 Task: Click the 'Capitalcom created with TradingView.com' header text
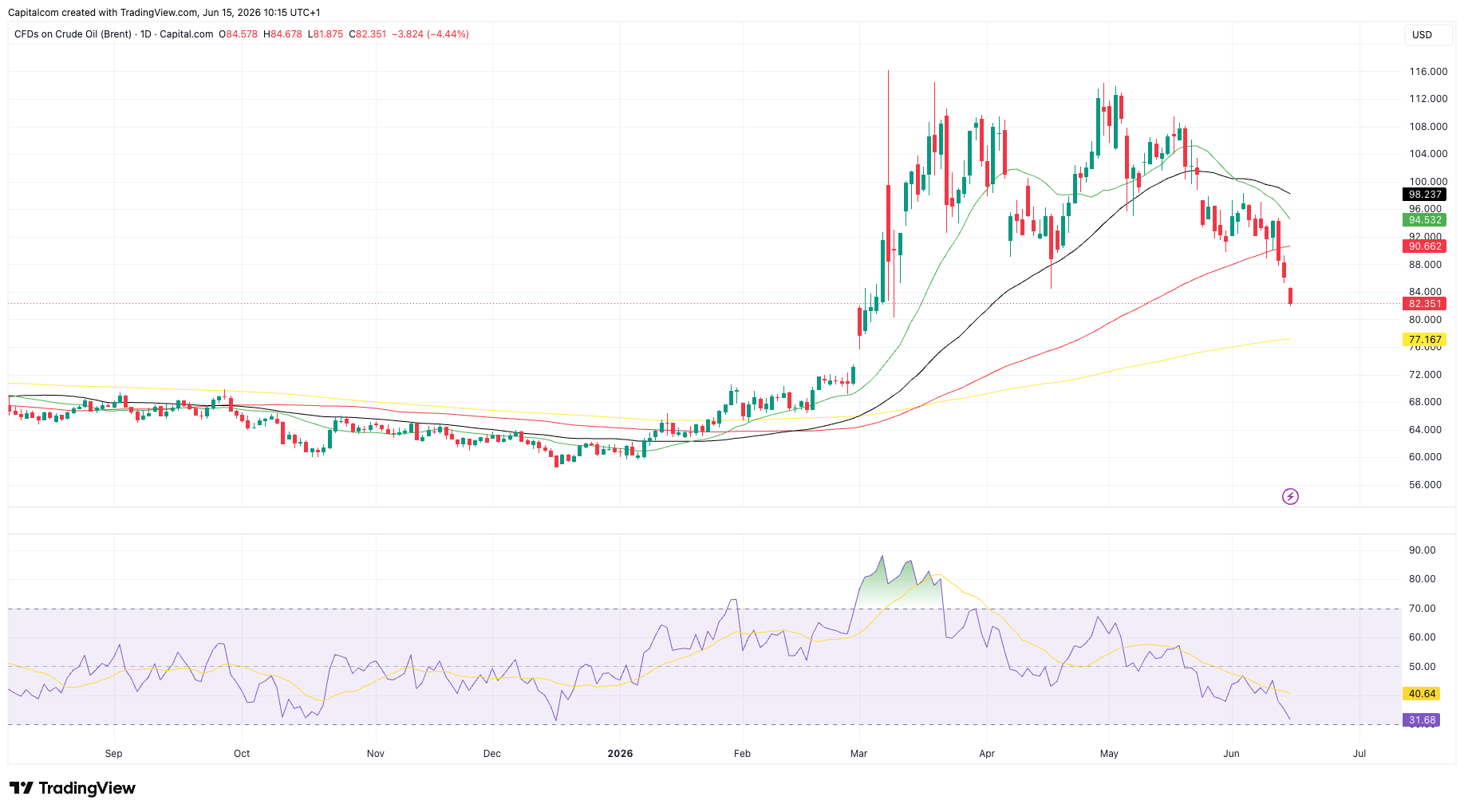(103, 13)
